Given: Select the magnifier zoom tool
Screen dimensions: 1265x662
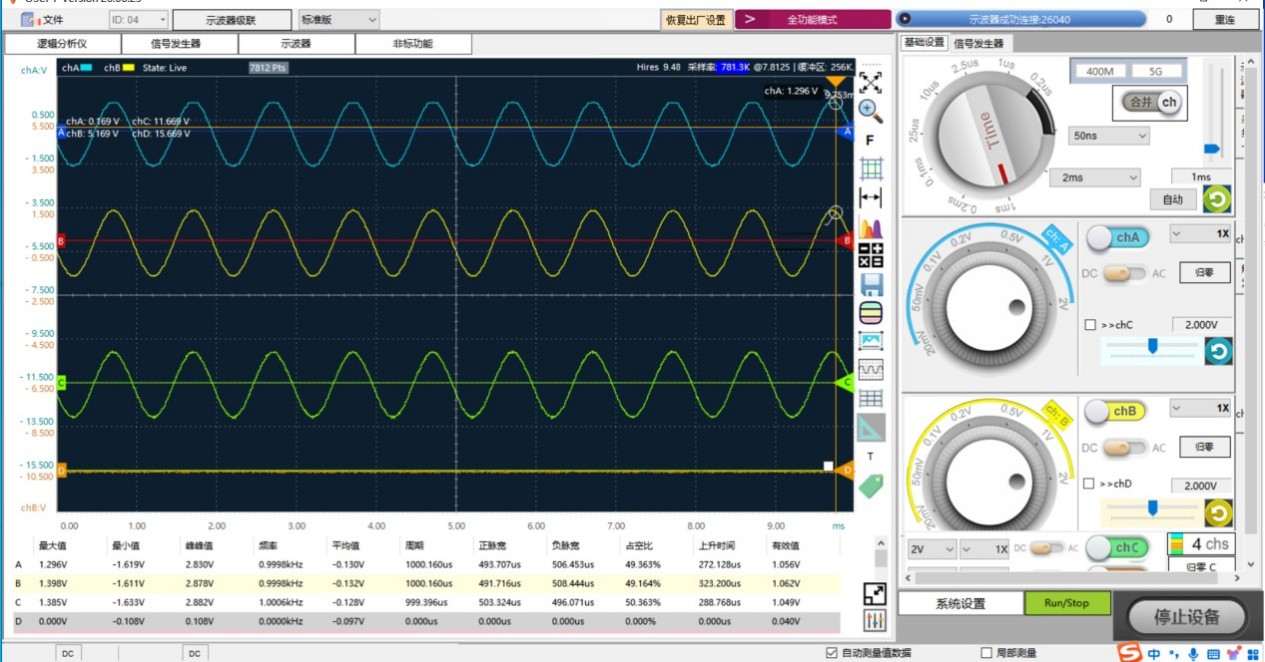Looking at the screenshot, I should [x=871, y=110].
